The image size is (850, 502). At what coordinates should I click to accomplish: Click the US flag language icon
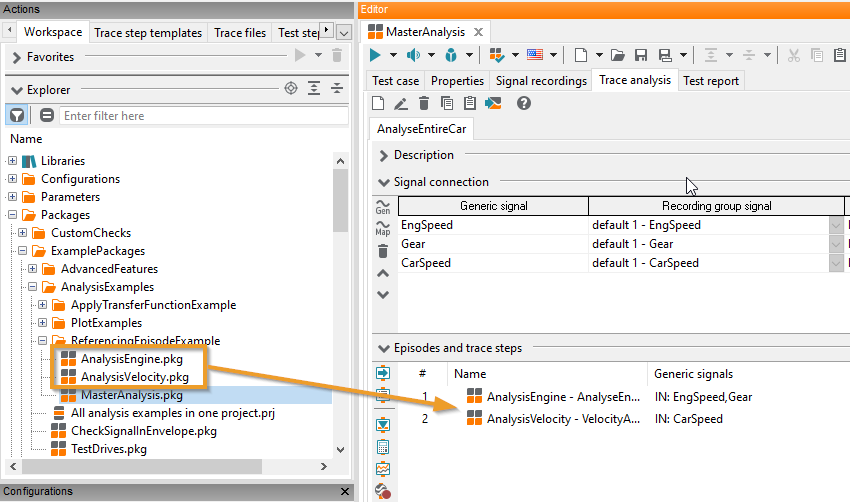(x=535, y=55)
